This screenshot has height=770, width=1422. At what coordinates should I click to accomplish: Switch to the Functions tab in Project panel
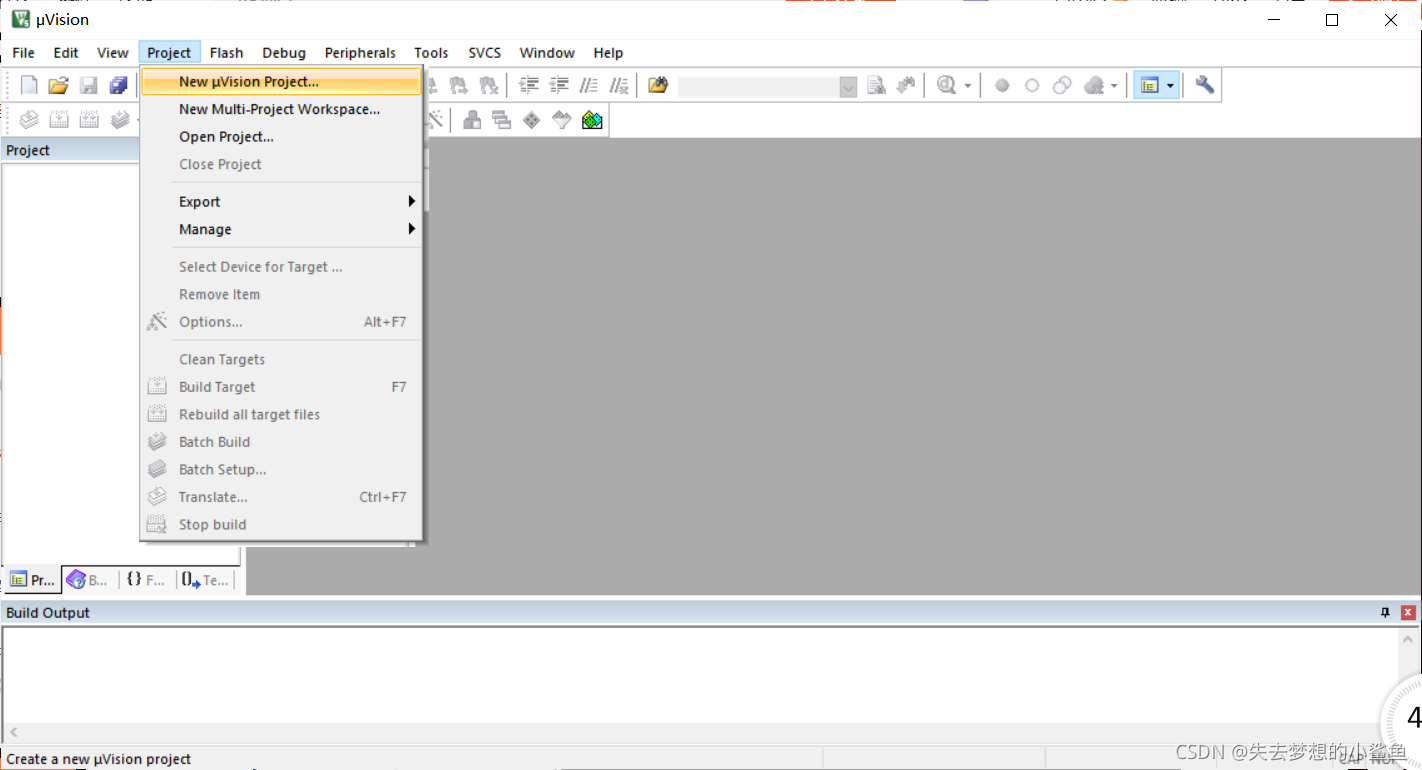pyautogui.click(x=146, y=580)
